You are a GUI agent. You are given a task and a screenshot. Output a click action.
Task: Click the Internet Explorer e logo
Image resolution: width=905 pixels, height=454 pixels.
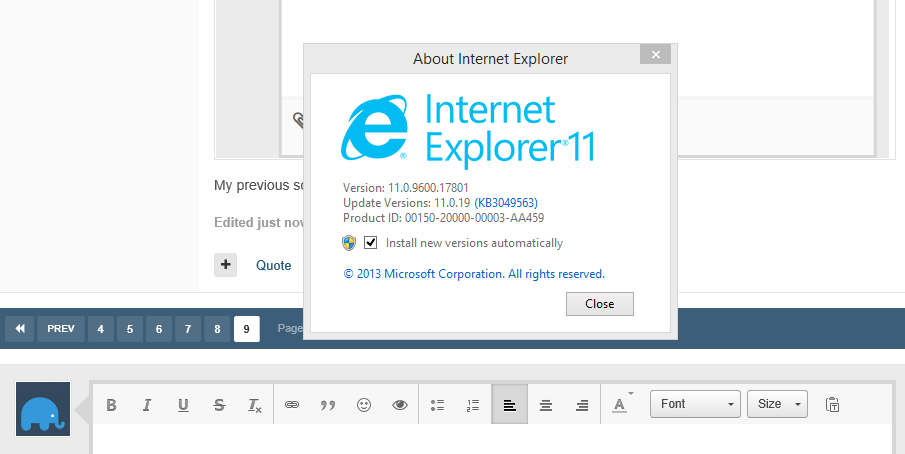coord(375,127)
